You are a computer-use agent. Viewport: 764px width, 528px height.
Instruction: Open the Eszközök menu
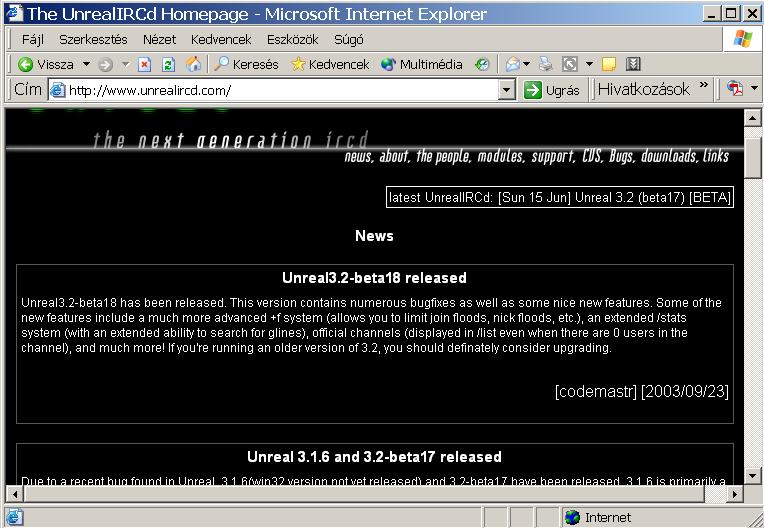click(x=292, y=39)
